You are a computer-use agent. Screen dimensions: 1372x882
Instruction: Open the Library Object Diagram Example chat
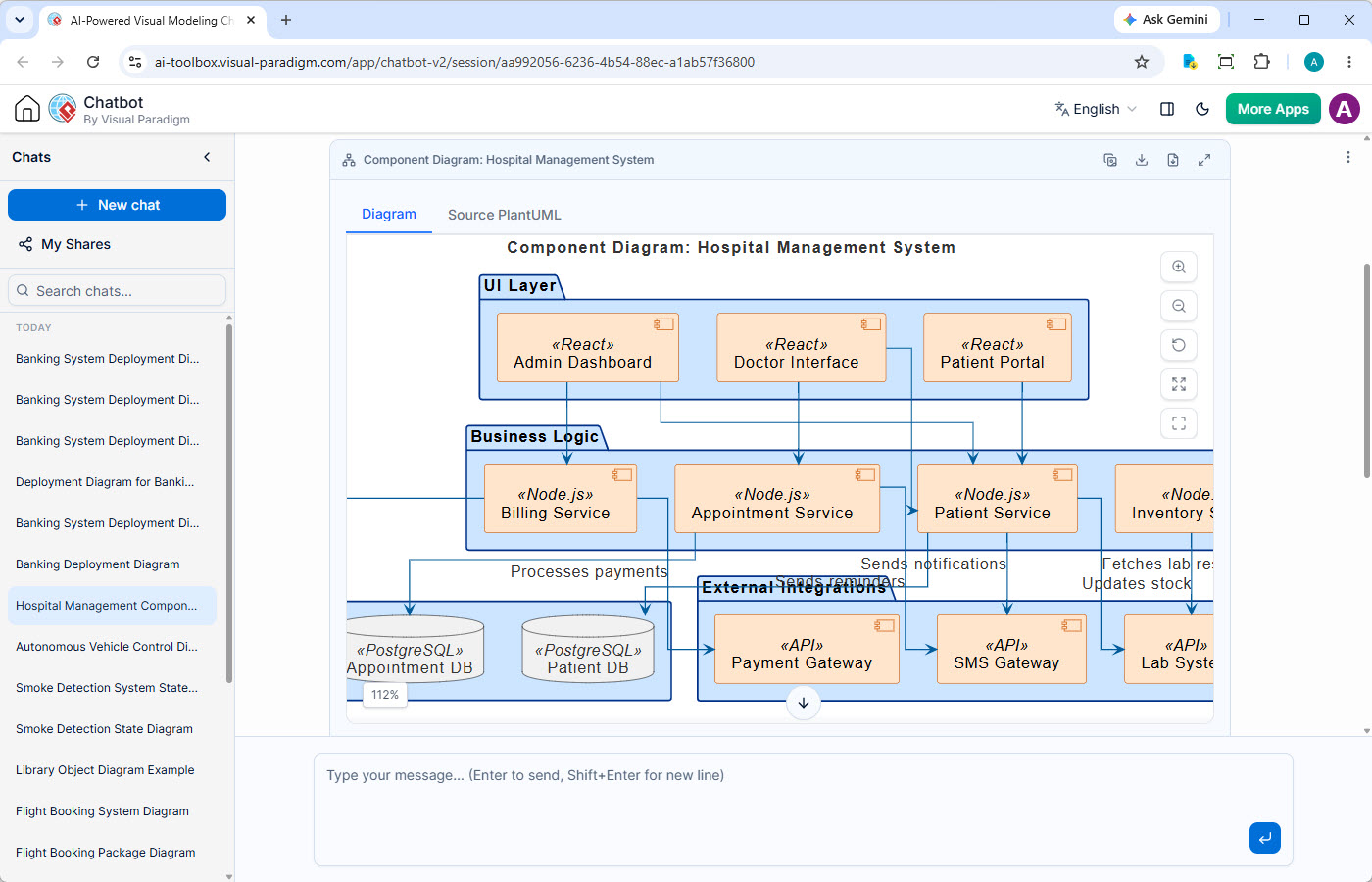tap(112, 770)
